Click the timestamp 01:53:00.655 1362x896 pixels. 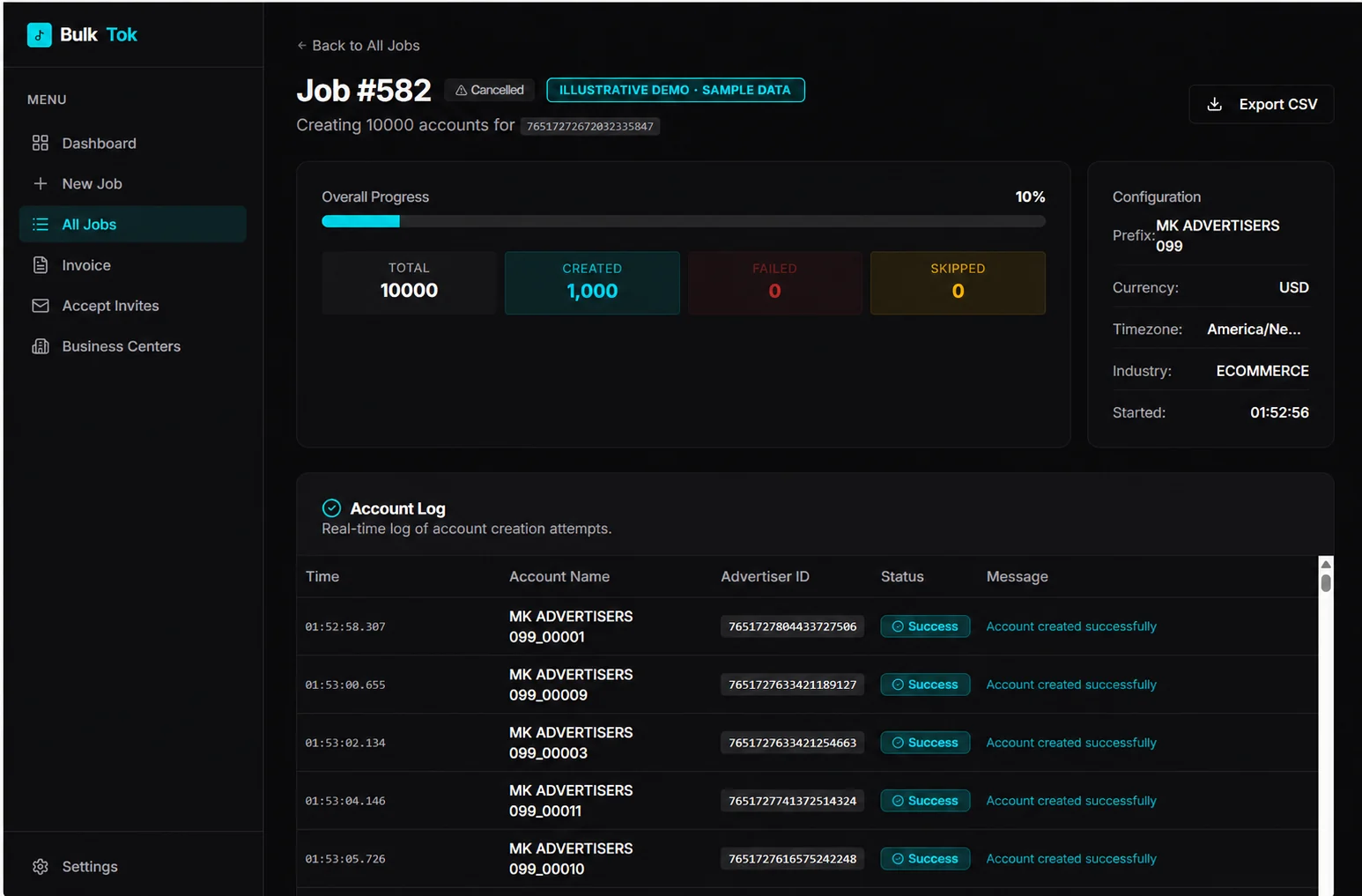(345, 685)
